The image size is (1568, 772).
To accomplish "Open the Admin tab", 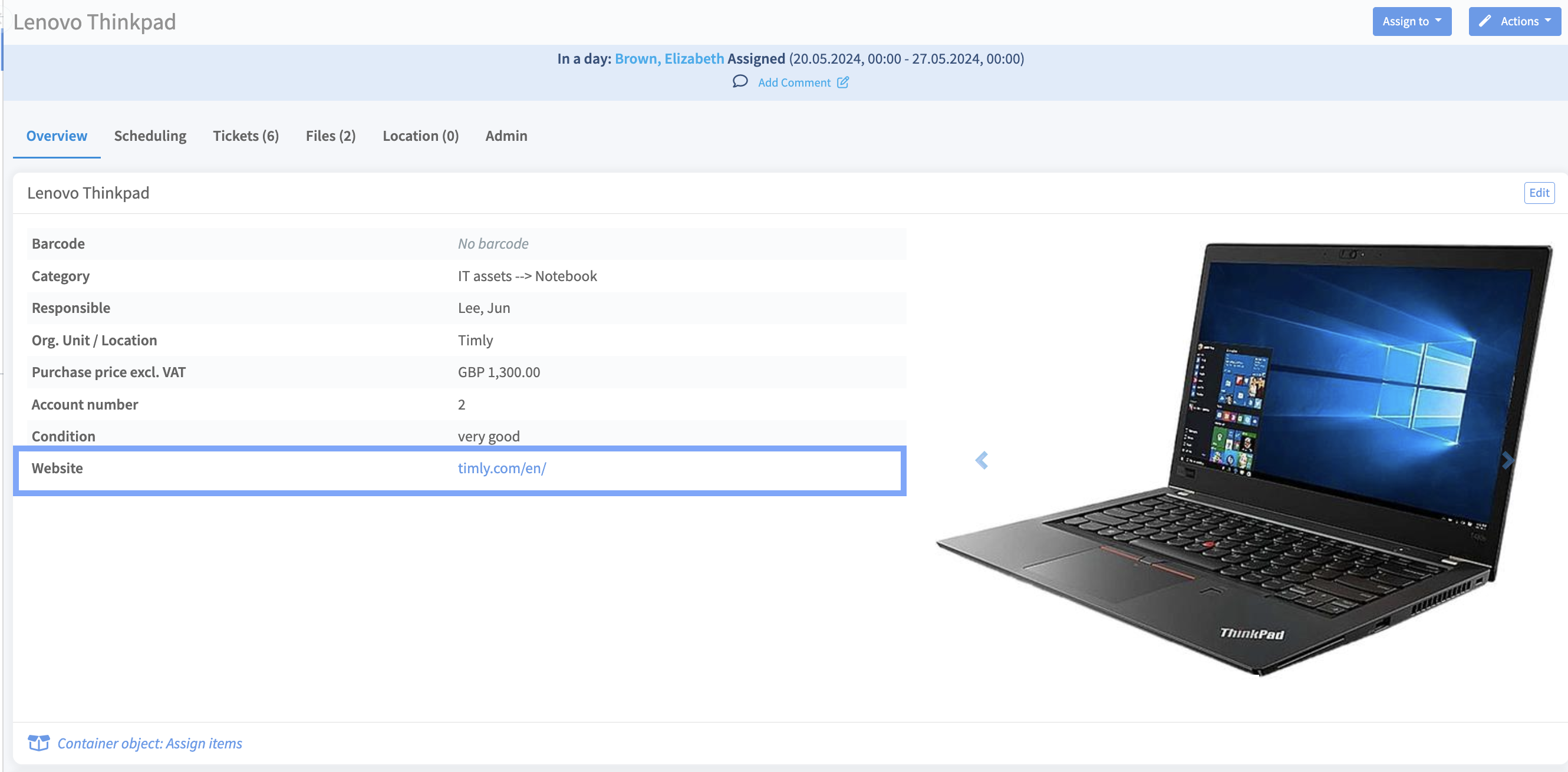I will [x=506, y=136].
